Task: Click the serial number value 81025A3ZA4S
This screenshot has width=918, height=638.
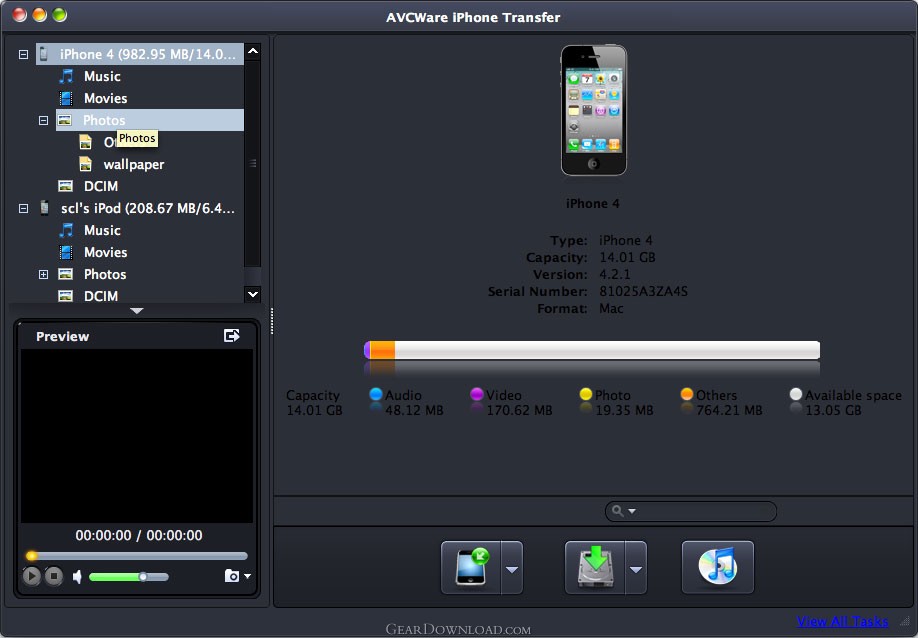Action: pos(643,291)
